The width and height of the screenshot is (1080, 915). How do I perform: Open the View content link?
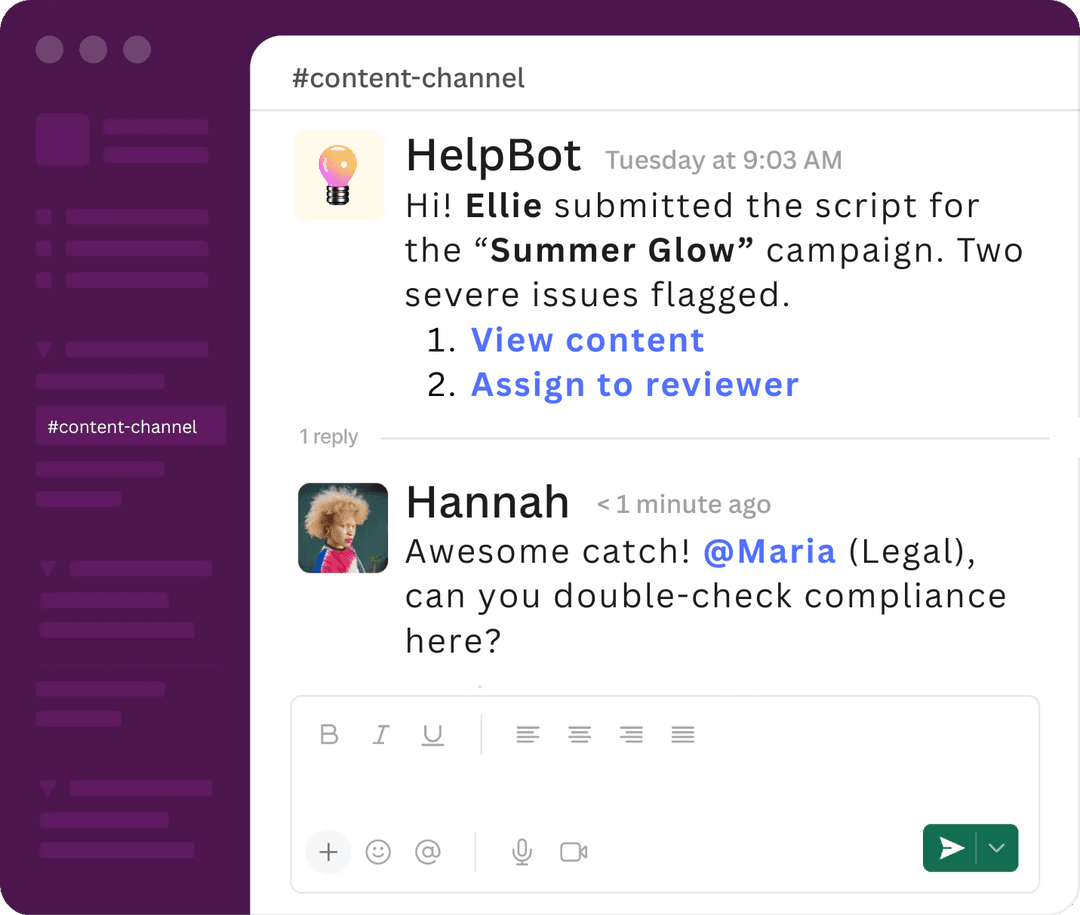pos(588,340)
